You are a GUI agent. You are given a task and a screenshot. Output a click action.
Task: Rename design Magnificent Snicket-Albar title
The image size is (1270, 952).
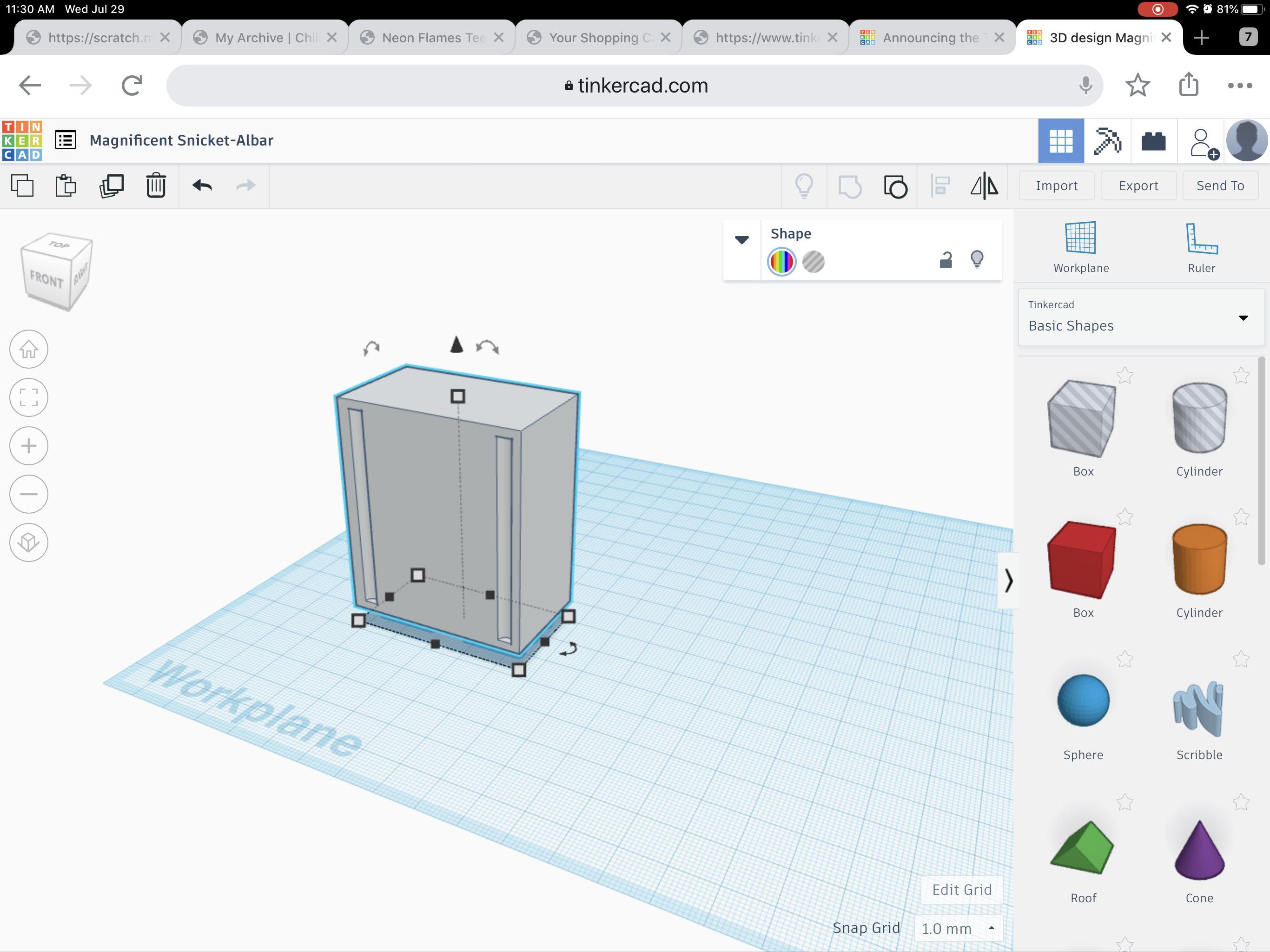(x=181, y=140)
